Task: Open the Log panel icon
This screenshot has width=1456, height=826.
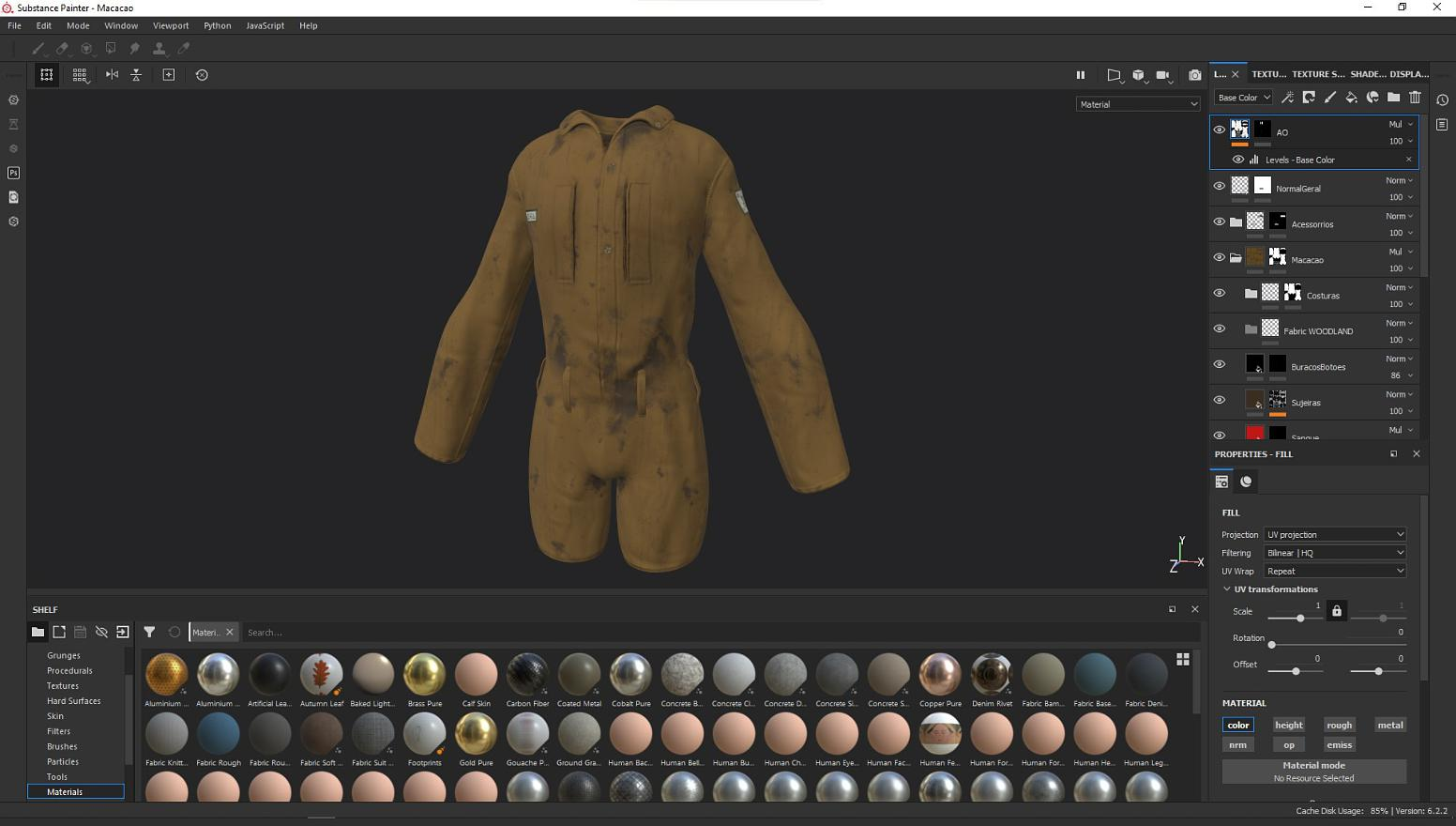Action: coord(1443,124)
